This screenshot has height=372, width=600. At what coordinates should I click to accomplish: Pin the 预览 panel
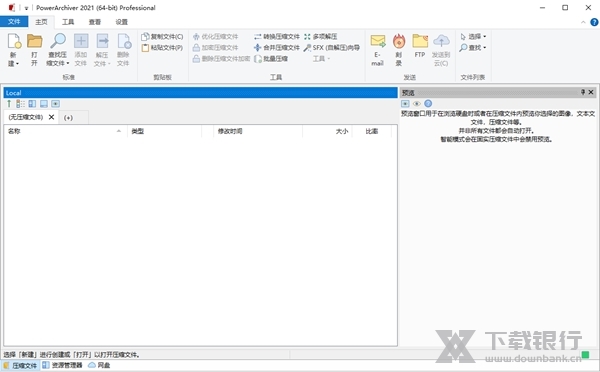(x=583, y=92)
